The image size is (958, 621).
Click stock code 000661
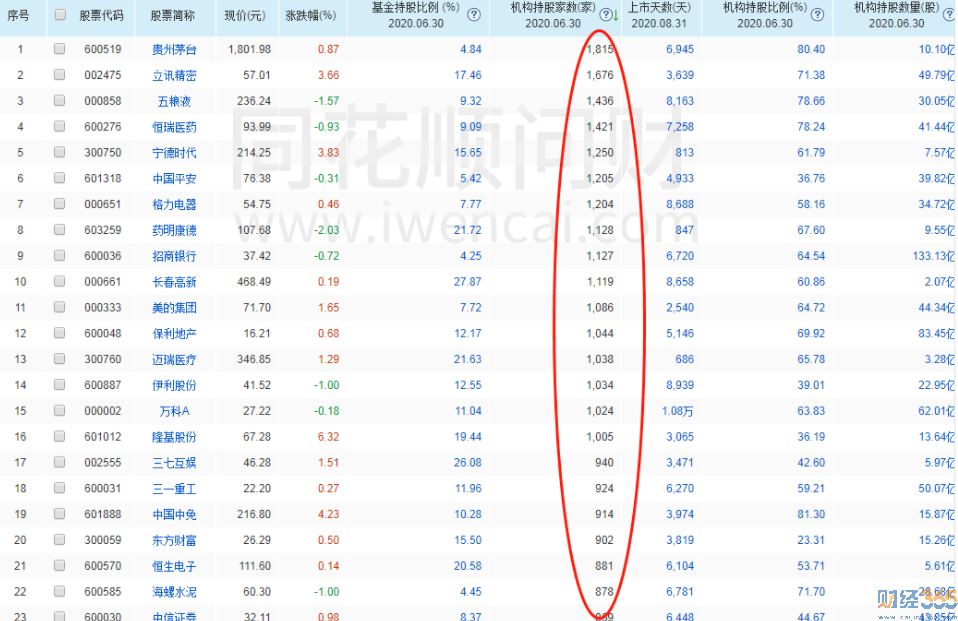tap(103, 282)
